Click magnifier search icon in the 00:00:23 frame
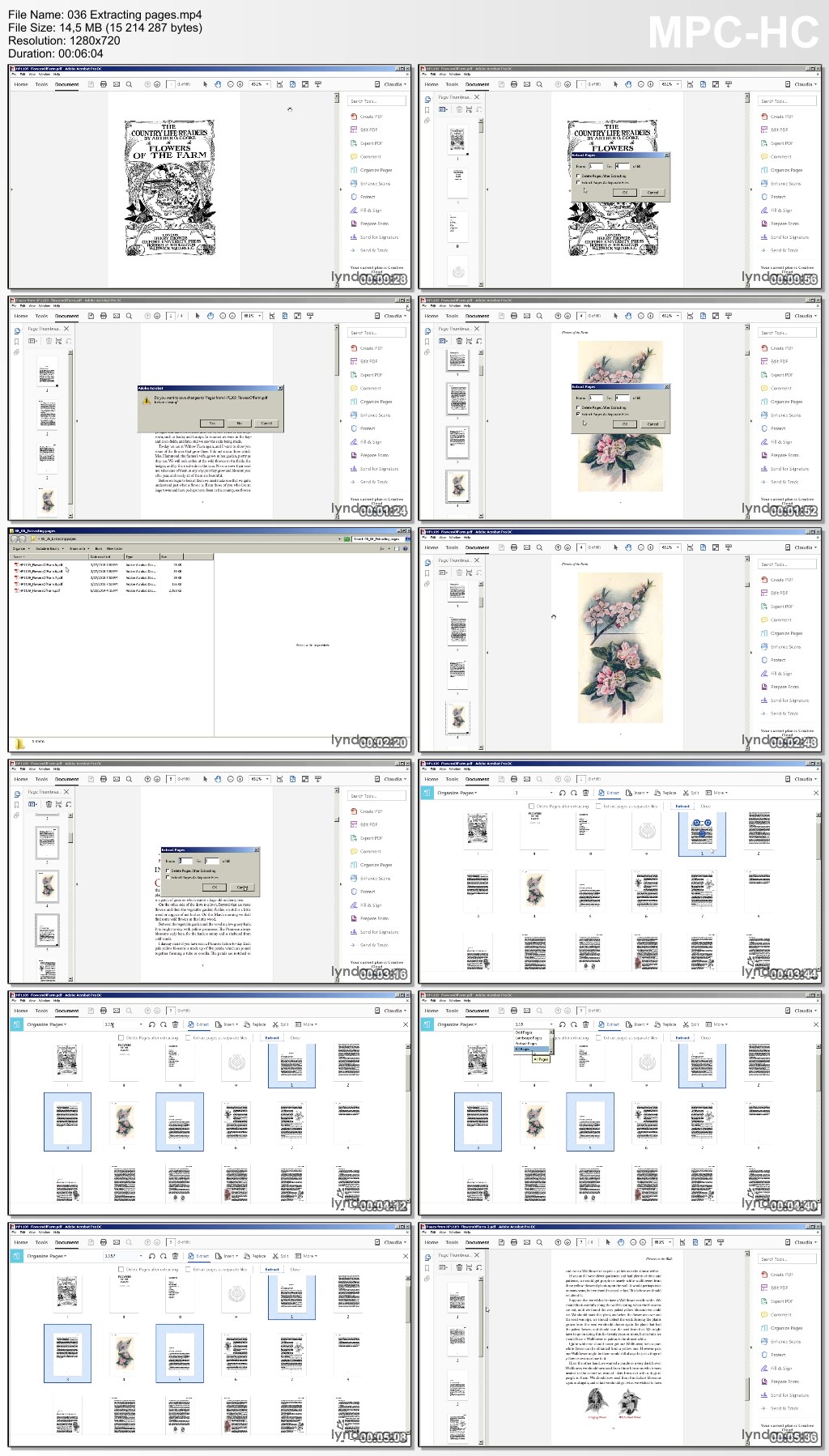The width and height of the screenshot is (829, 1456). (x=129, y=84)
